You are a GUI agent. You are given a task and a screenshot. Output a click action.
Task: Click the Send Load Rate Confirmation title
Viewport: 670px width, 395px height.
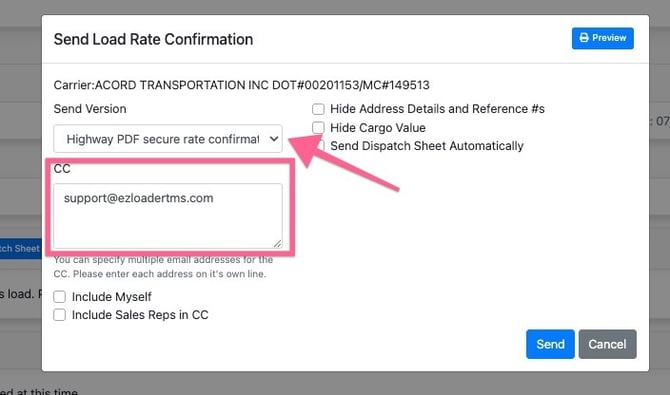[x=153, y=39]
